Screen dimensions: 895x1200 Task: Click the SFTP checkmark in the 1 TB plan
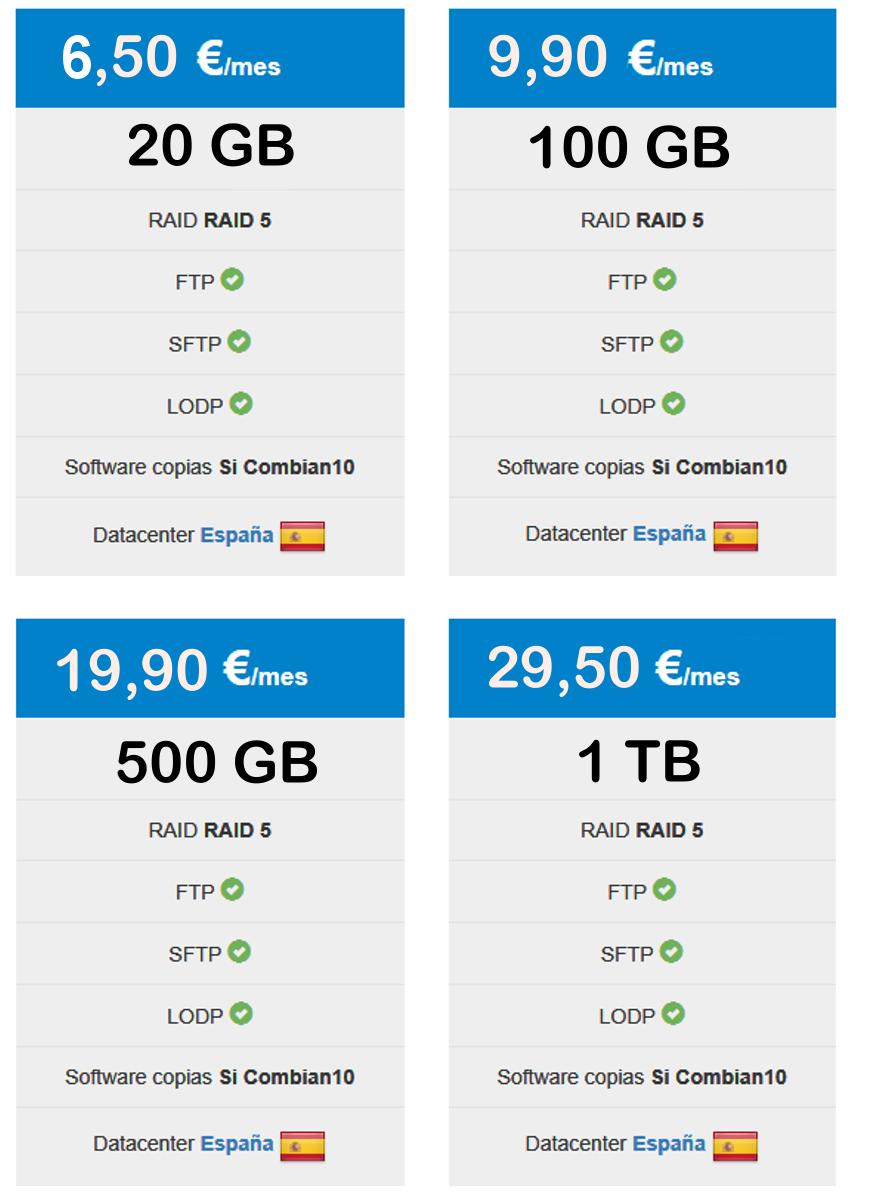[x=672, y=952]
